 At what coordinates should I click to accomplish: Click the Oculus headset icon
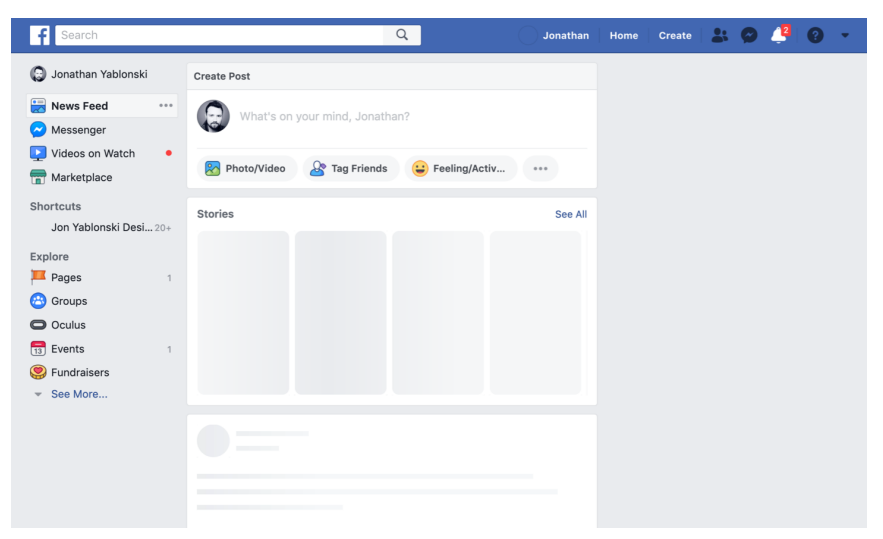[38, 325]
